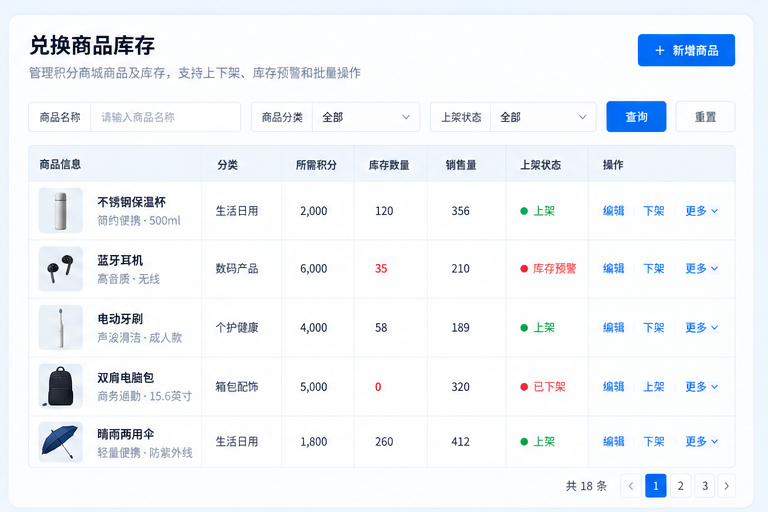This screenshot has height=512, width=768.
Task: Edit the 蓝牙耳机 row
Action: tap(613, 268)
